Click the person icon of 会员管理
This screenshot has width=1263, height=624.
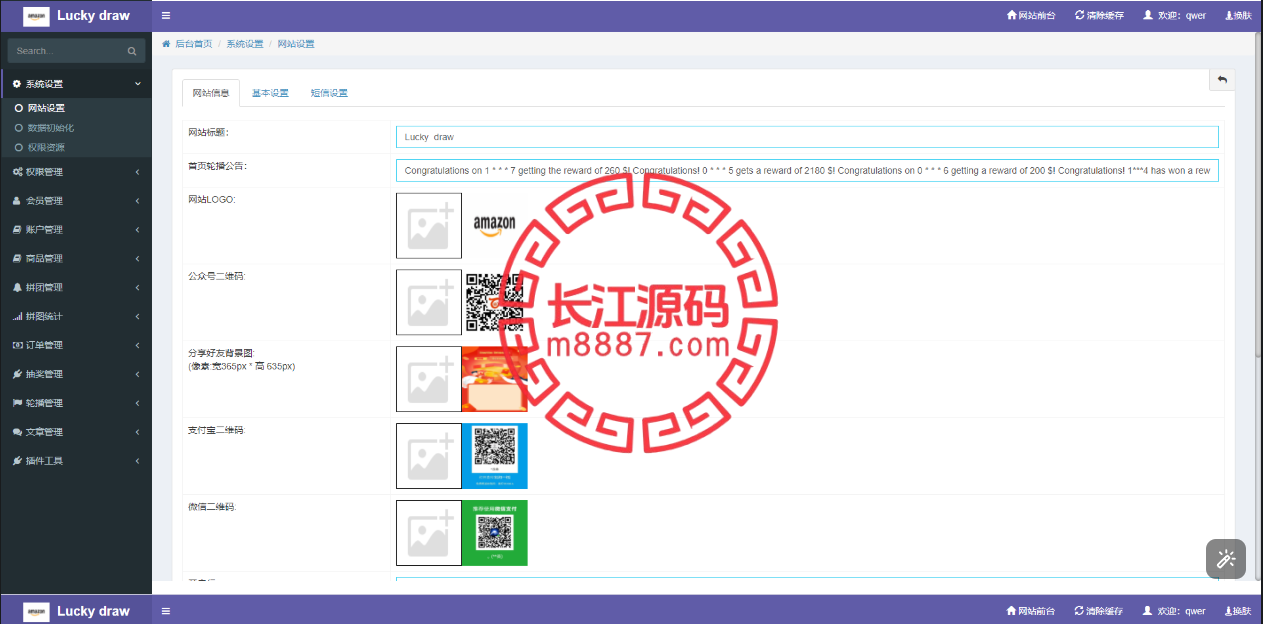[17, 201]
